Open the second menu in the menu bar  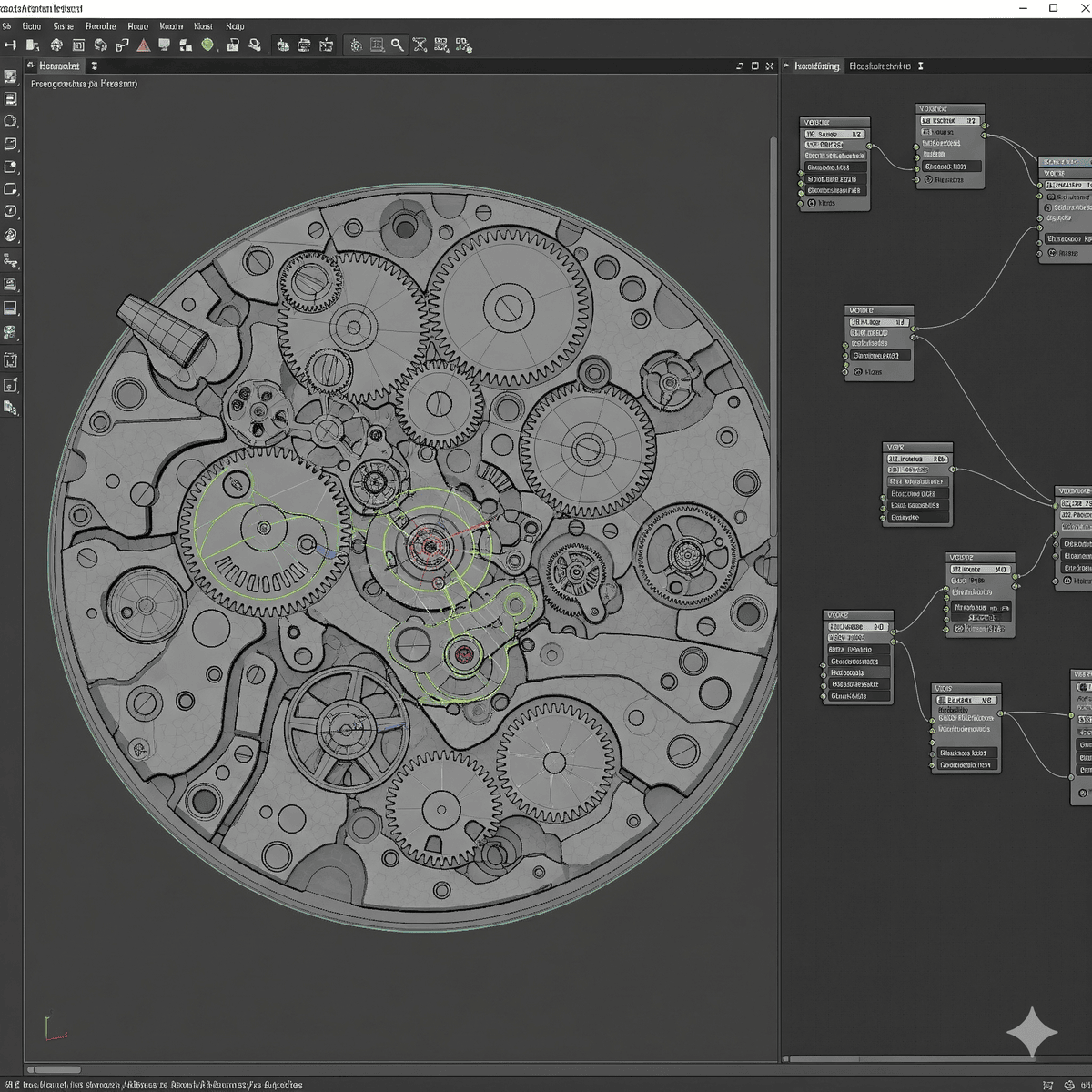31,26
